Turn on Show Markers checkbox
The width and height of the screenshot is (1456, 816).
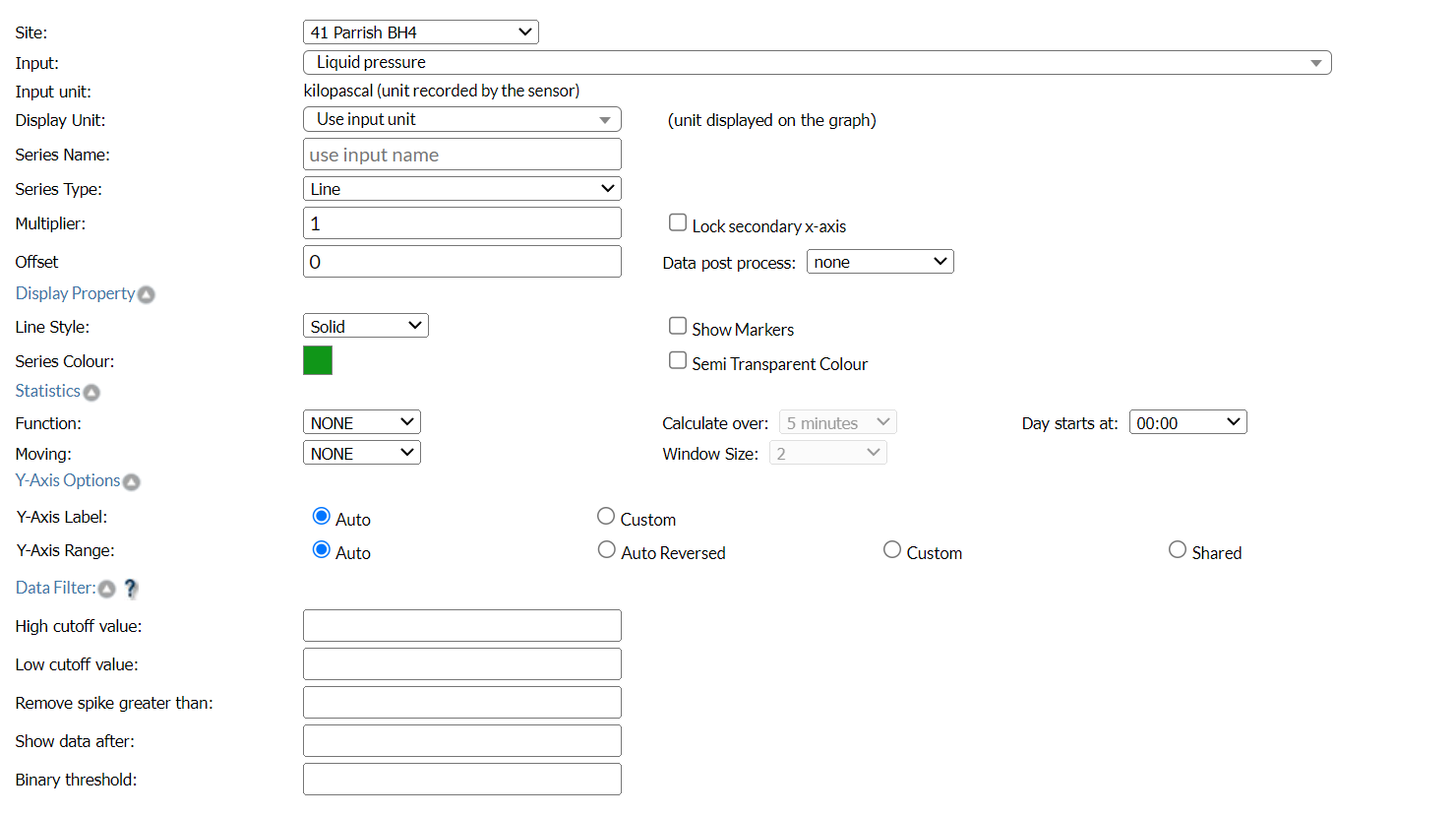678,326
